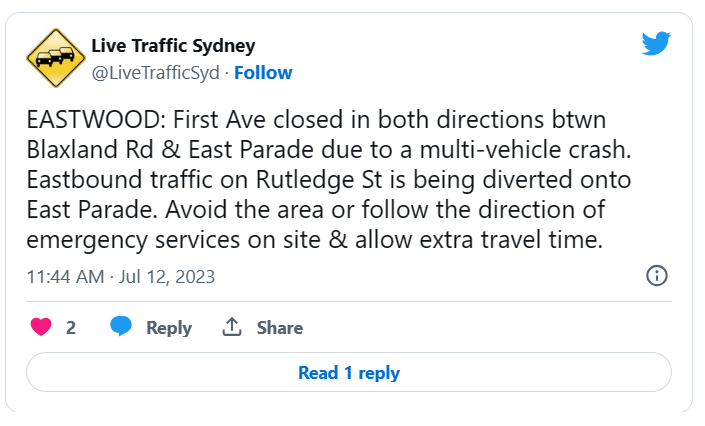Click the like count number 2
Screen dimensions: 705x426
pos(71,328)
